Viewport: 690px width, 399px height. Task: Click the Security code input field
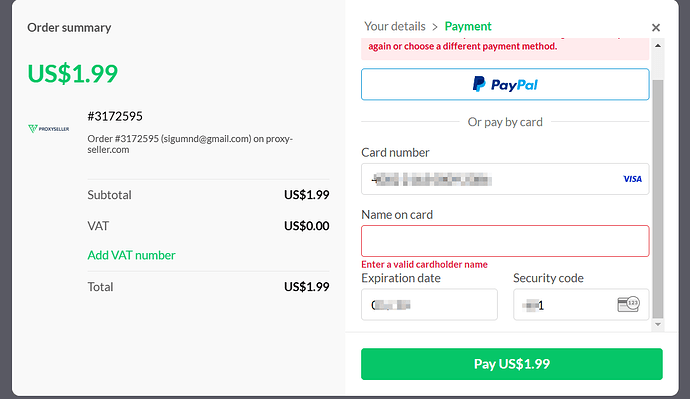click(x=581, y=304)
